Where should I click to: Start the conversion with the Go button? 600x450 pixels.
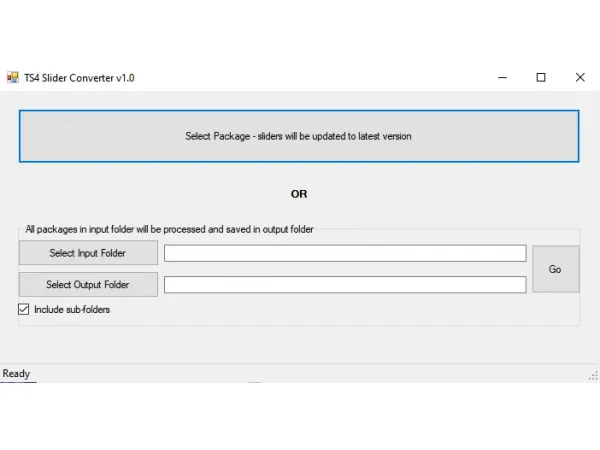[555, 269]
